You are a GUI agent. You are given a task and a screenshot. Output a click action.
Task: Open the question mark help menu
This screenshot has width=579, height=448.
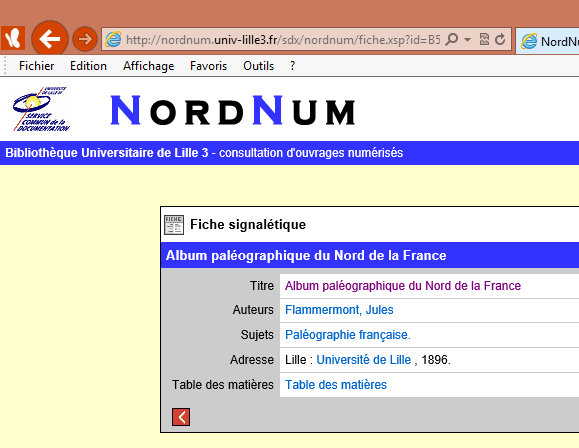(x=292, y=66)
